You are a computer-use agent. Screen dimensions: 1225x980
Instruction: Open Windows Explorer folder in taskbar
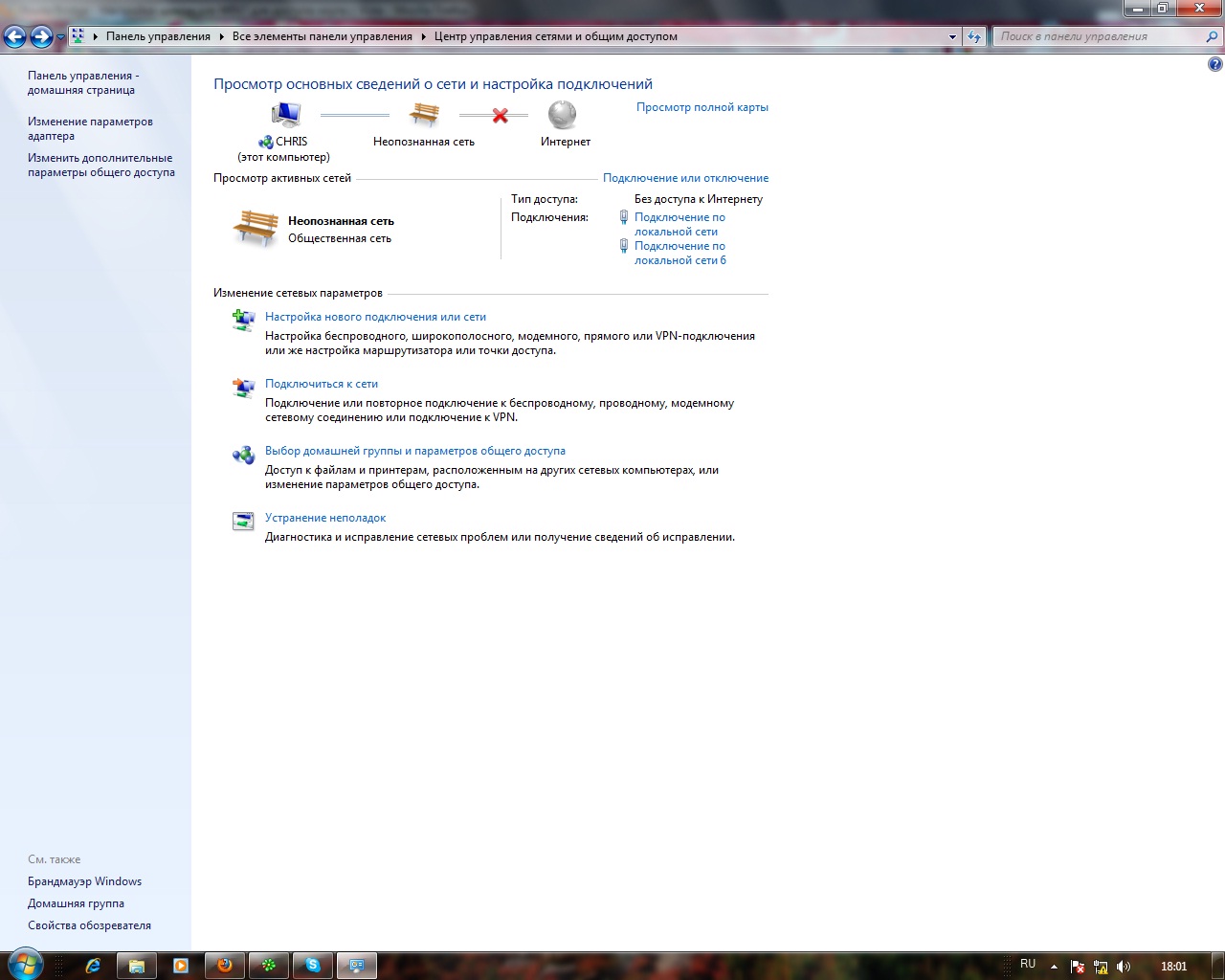tap(137, 966)
